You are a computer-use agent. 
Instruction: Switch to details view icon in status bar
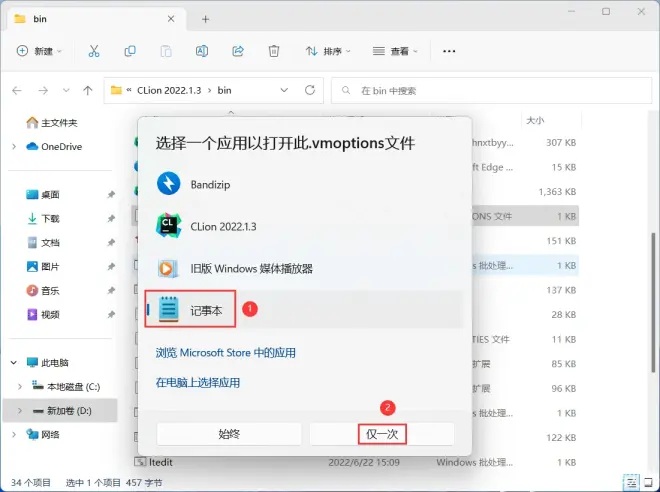click(x=631, y=483)
